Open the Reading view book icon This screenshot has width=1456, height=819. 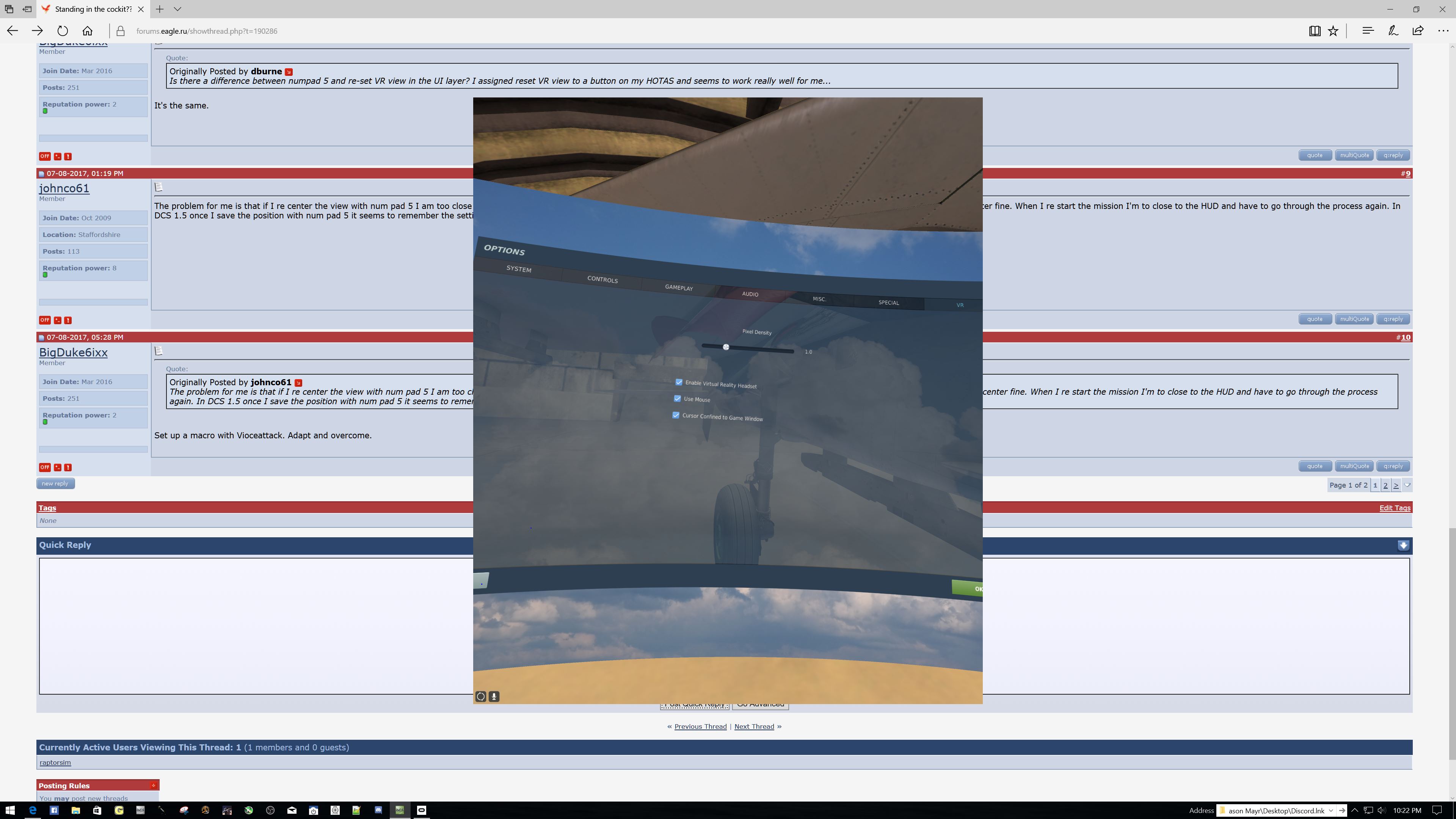coord(1315,31)
